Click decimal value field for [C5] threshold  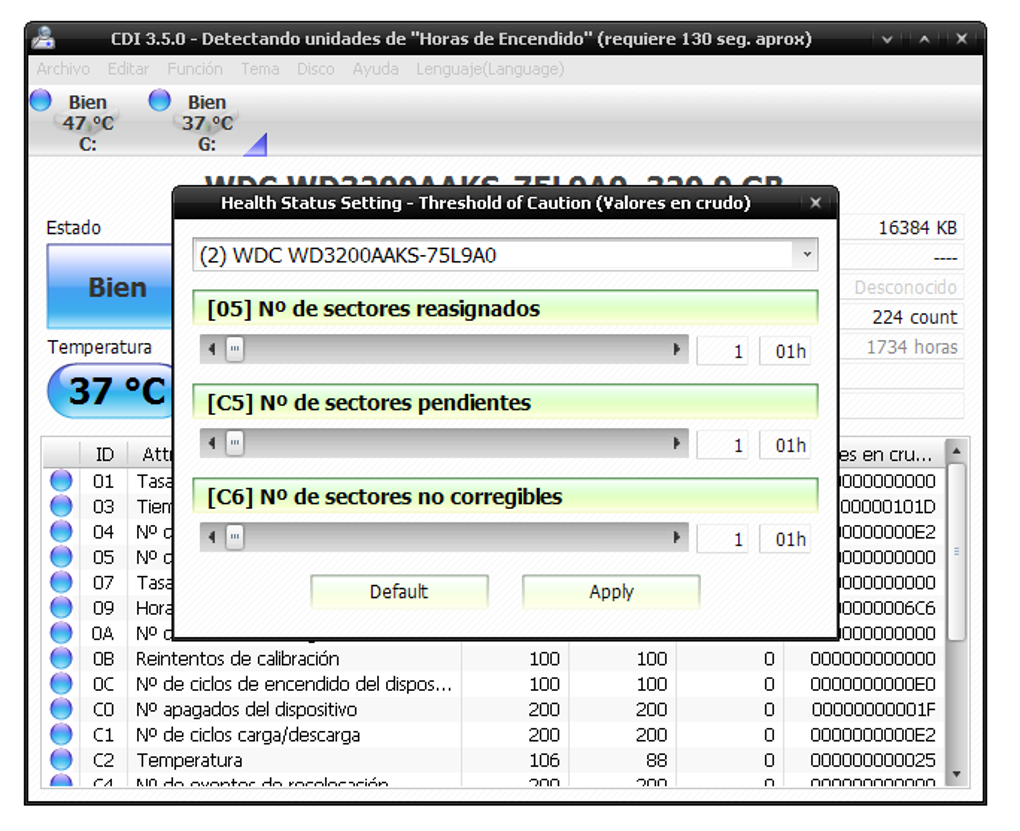[x=722, y=445]
